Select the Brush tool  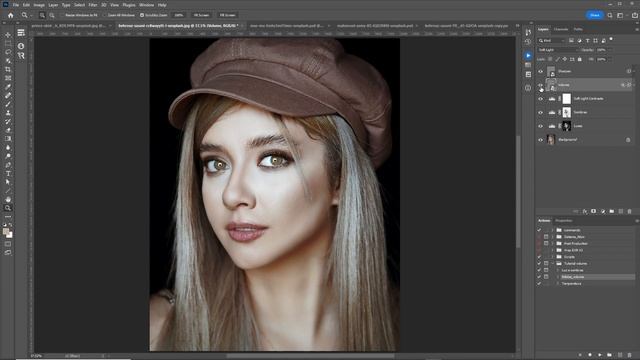click(x=8, y=104)
